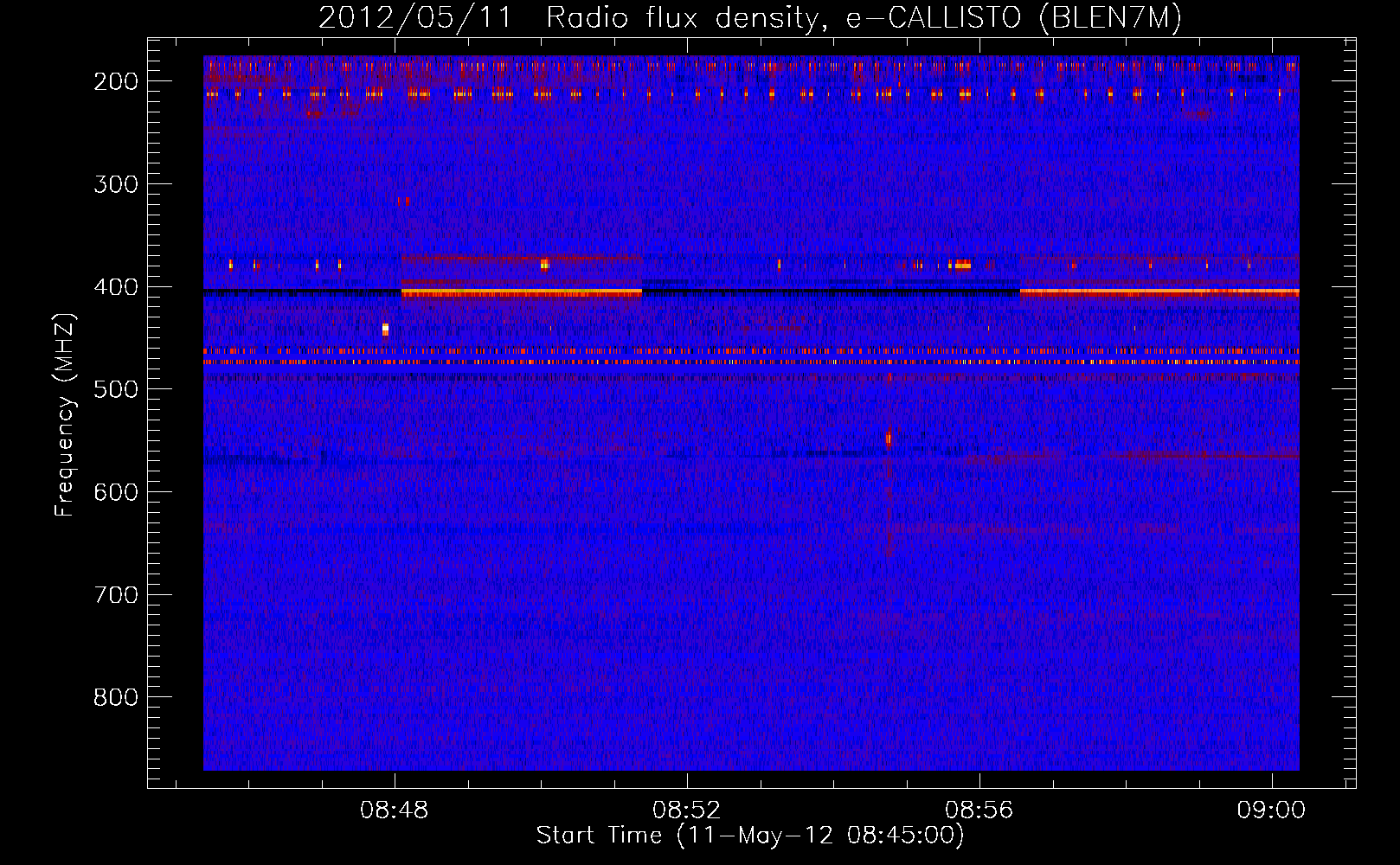The height and width of the screenshot is (865, 1400).
Task: Click the 700 frequency tick label
Action: pyautogui.click(x=116, y=595)
